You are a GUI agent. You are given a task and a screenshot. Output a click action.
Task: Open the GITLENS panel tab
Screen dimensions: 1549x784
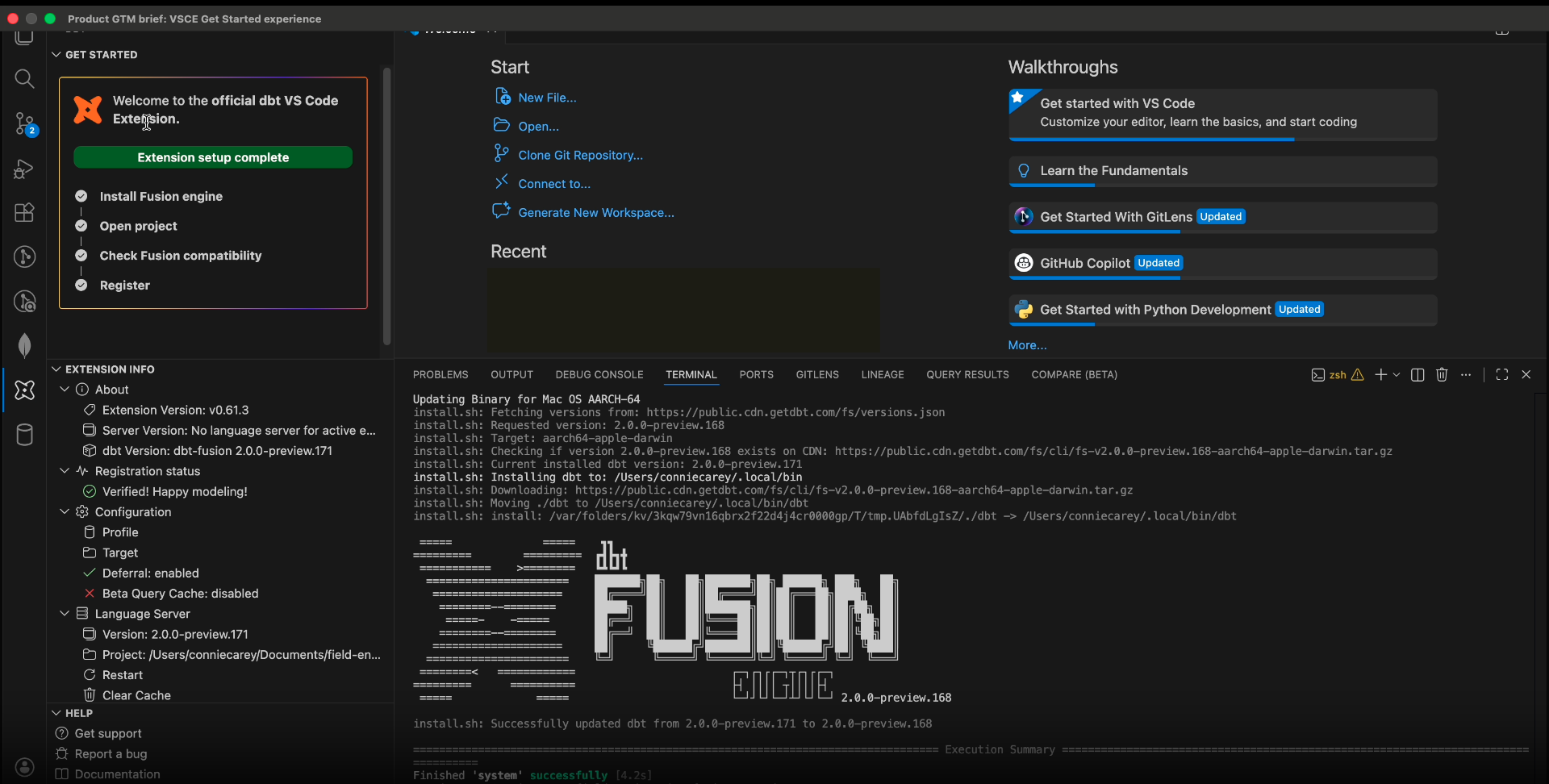click(x=817, y=374)
